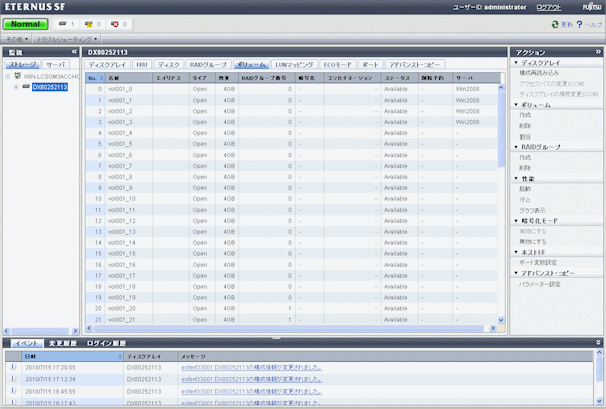Click 作成 under ボリューム actions
Viewport: 606px width, 409px height.
pyautogui.click(x=525, y=115)
